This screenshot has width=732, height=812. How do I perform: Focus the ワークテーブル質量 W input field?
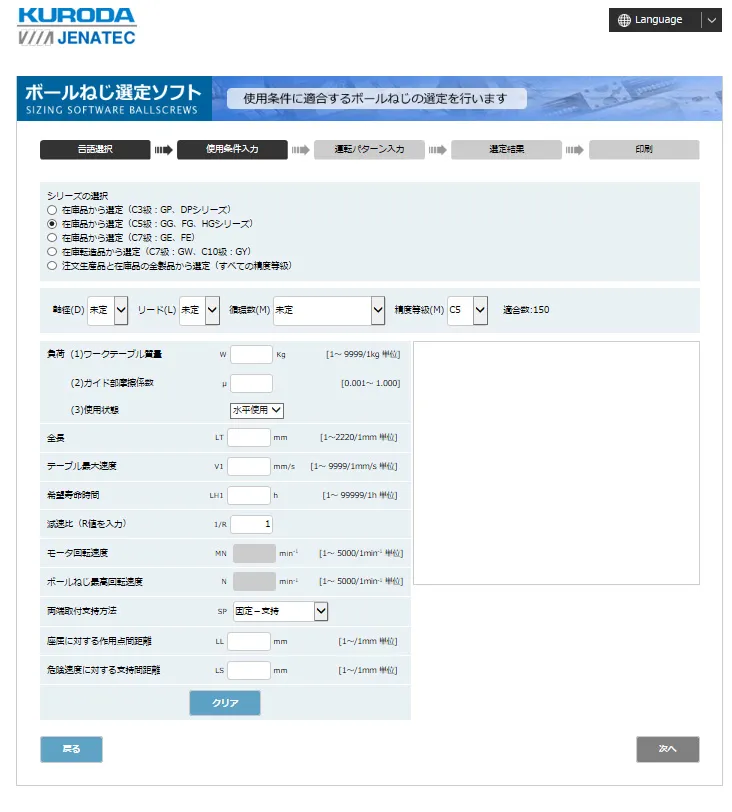click(x=252, y=354)
